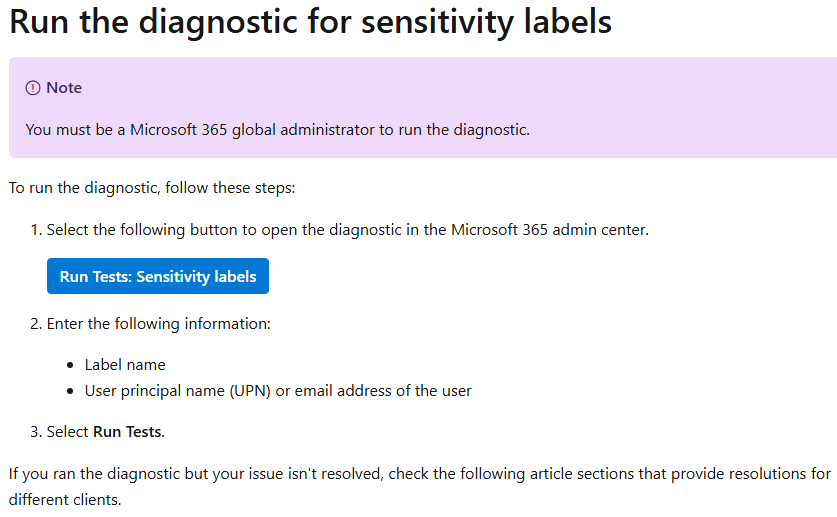
Task: Click the page heading Run the diagnostic for sensitivity labels
Action: click(x=310, y=22)
